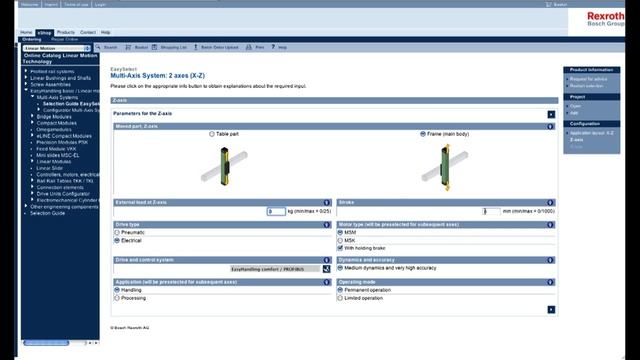Click the Basket cart icon in toolbar
Screen dimensions: 640x360
[128, 47]
